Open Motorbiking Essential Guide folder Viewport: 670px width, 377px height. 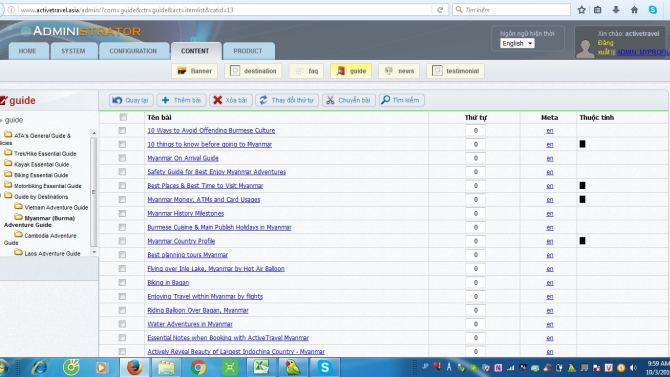(47, 186)
